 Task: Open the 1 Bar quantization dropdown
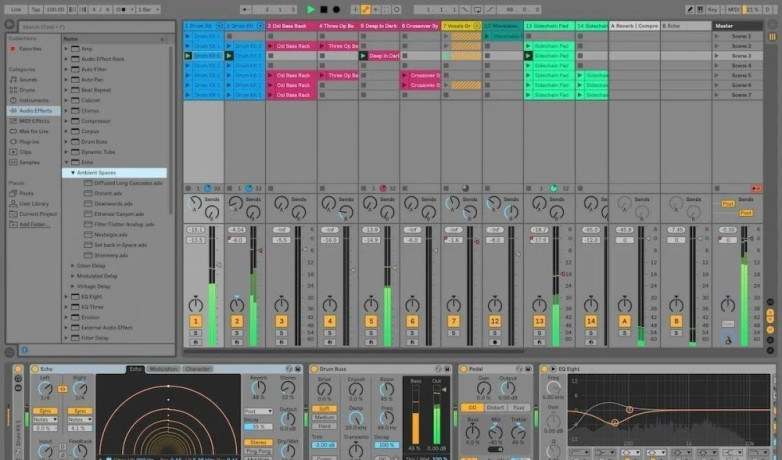148,9
